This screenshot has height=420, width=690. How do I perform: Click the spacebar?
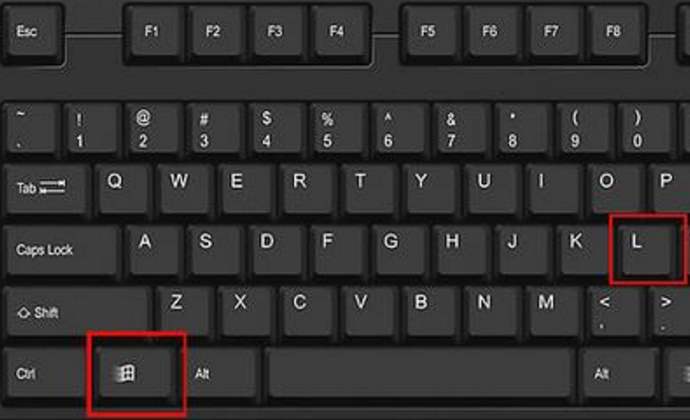point(420,372)
